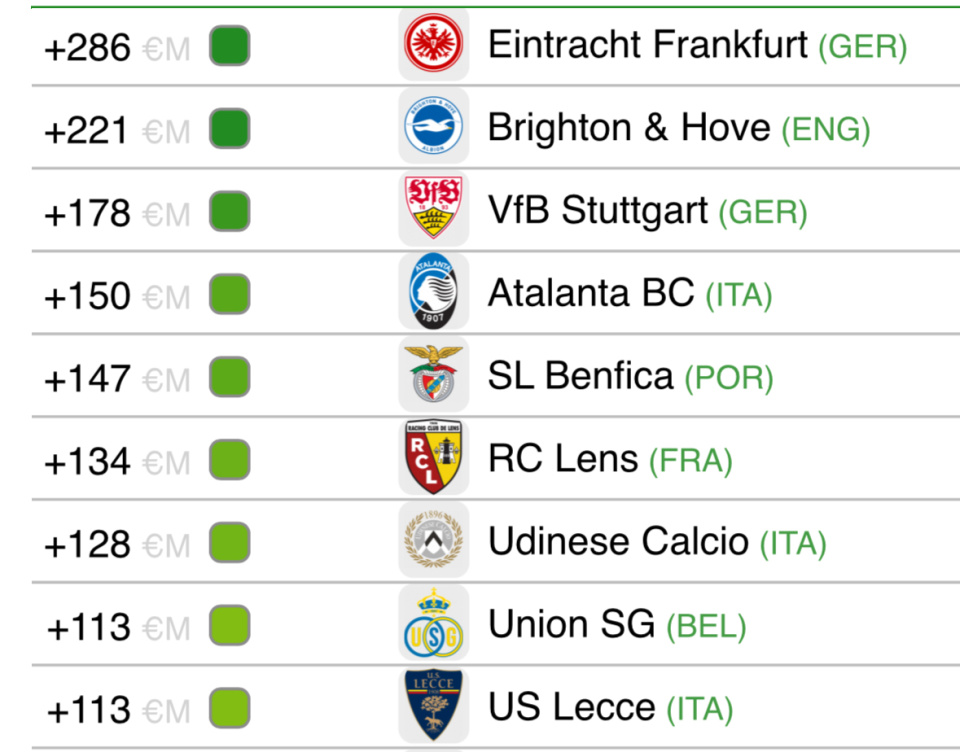Open the VfB Stuttgart club name
Viewport: 960px width, 752px height.
click(598, 211)
